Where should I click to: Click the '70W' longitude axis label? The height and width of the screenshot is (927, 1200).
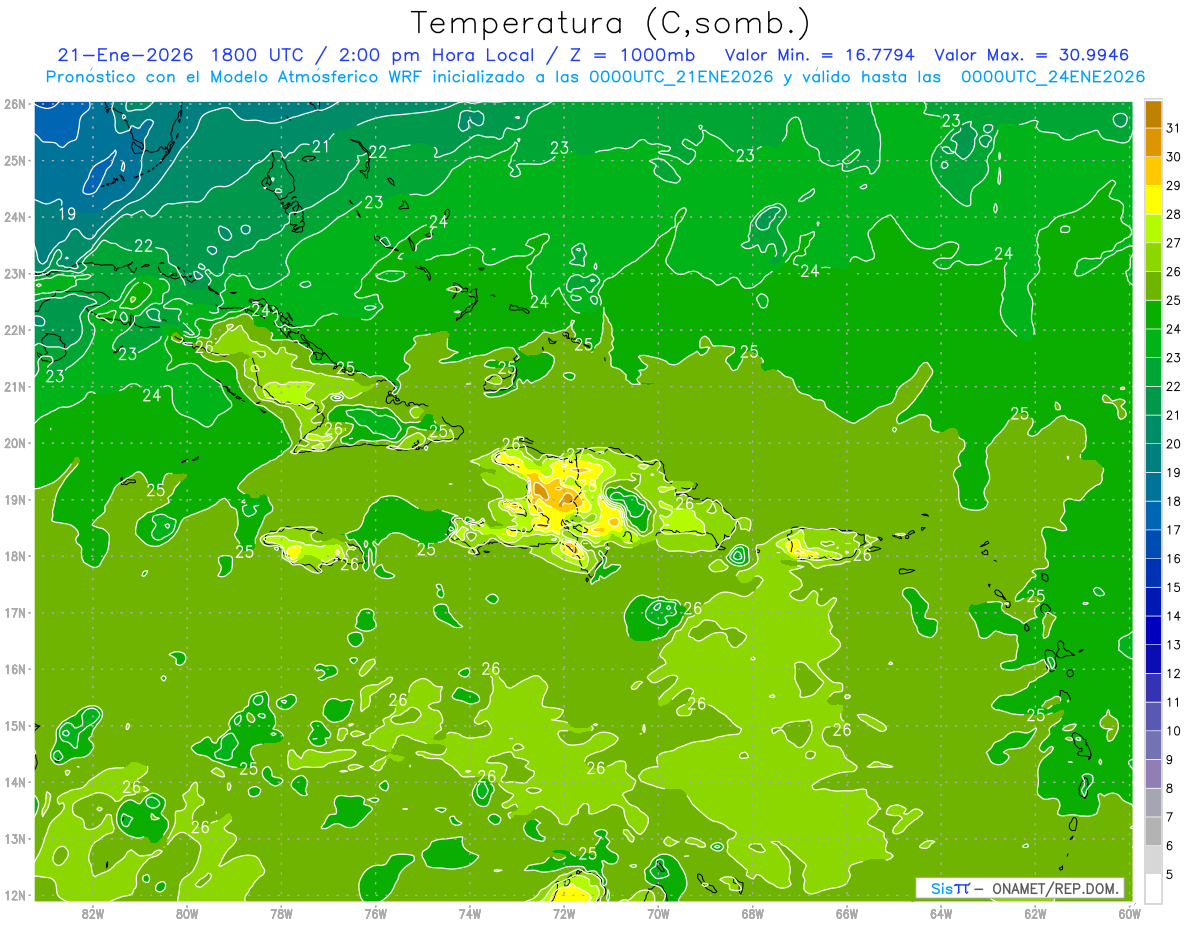(x=658, y=913)
